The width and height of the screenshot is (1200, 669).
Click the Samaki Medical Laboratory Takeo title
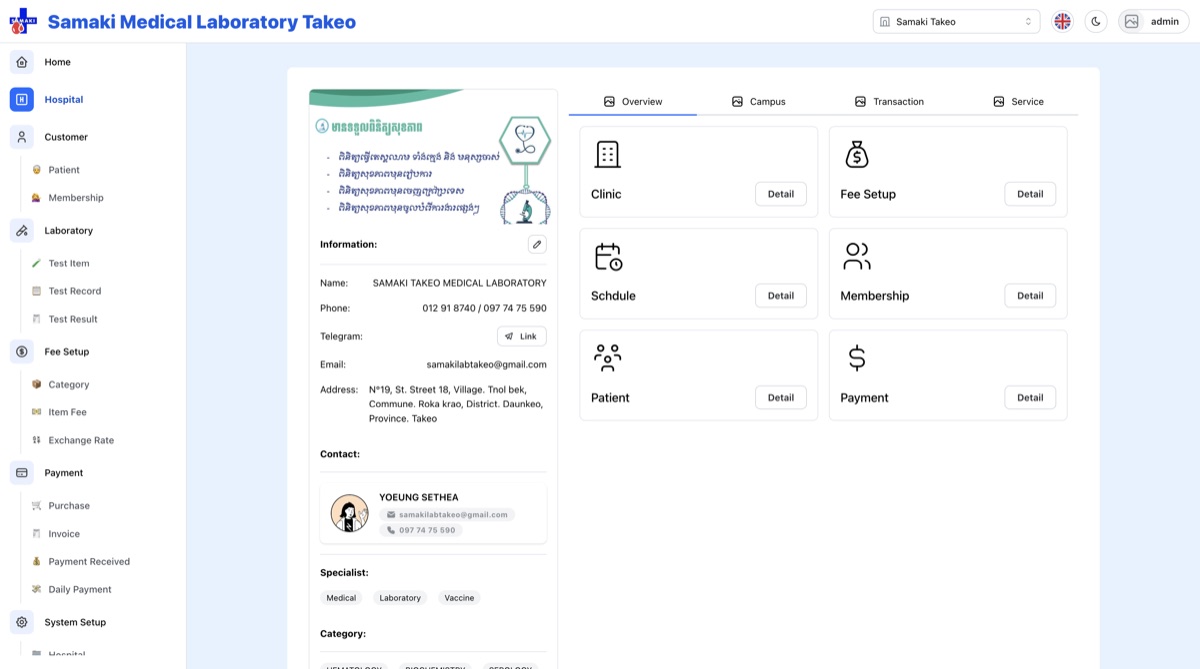[202, 22]
